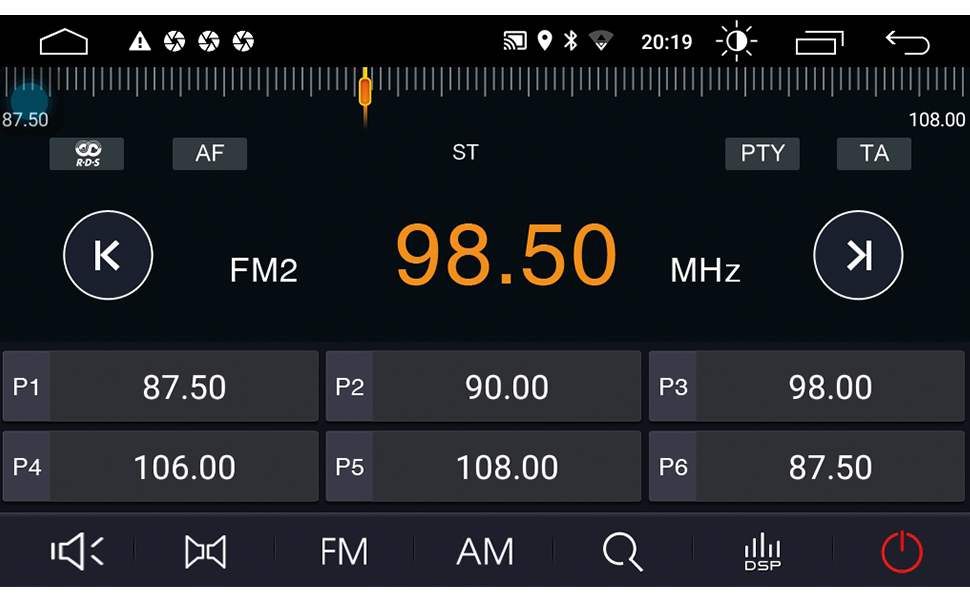
Task: Toggle the RDS function
Action: point(87,153)
